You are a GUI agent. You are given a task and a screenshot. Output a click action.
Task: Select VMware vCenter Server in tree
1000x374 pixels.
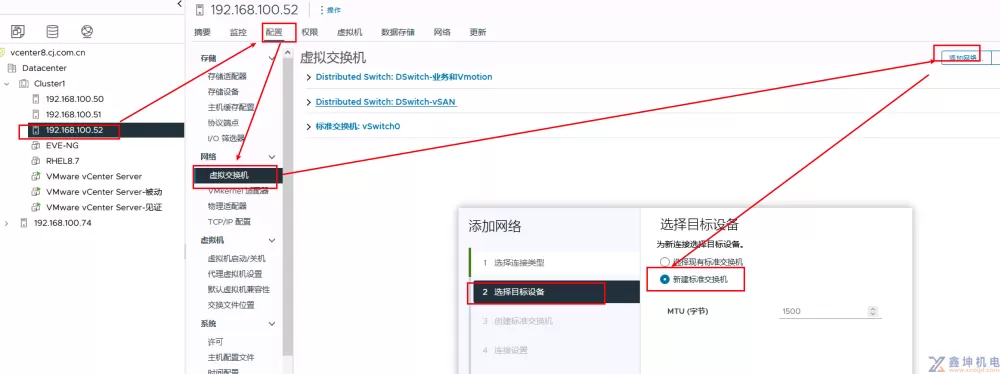(94, 176)
